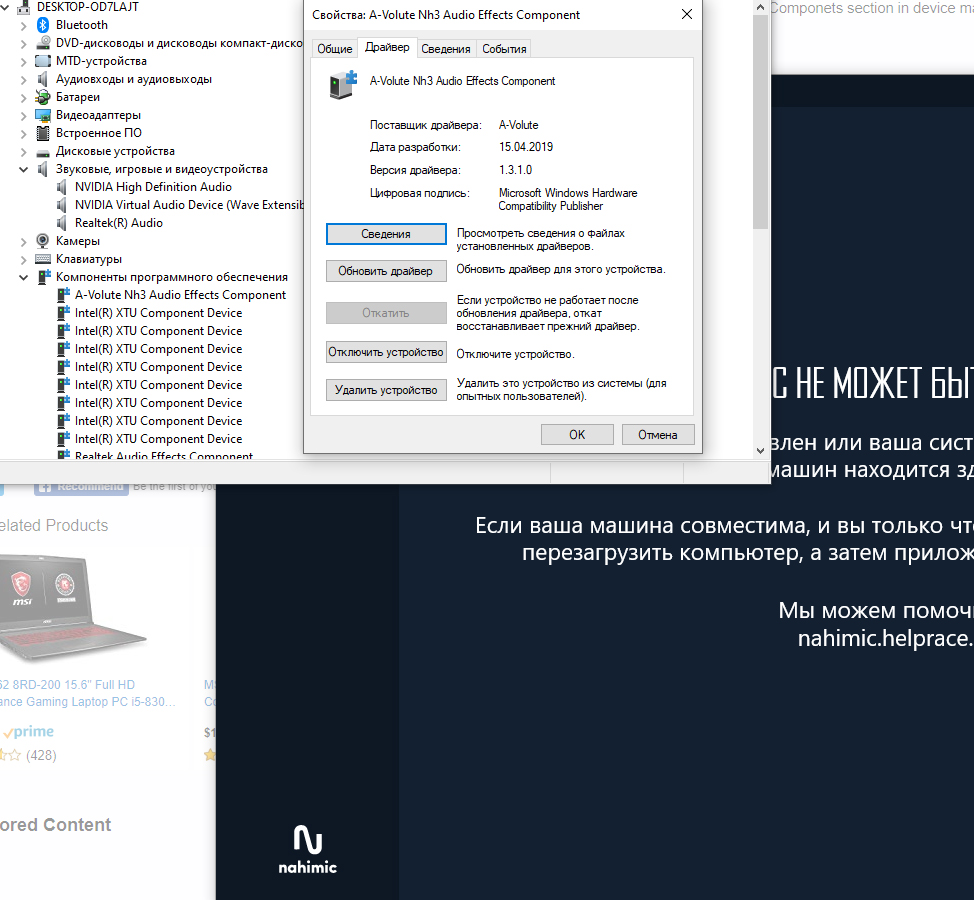Click the Компоненты программного обеспечения icon
974x900 pixels.
click(44, 277)
